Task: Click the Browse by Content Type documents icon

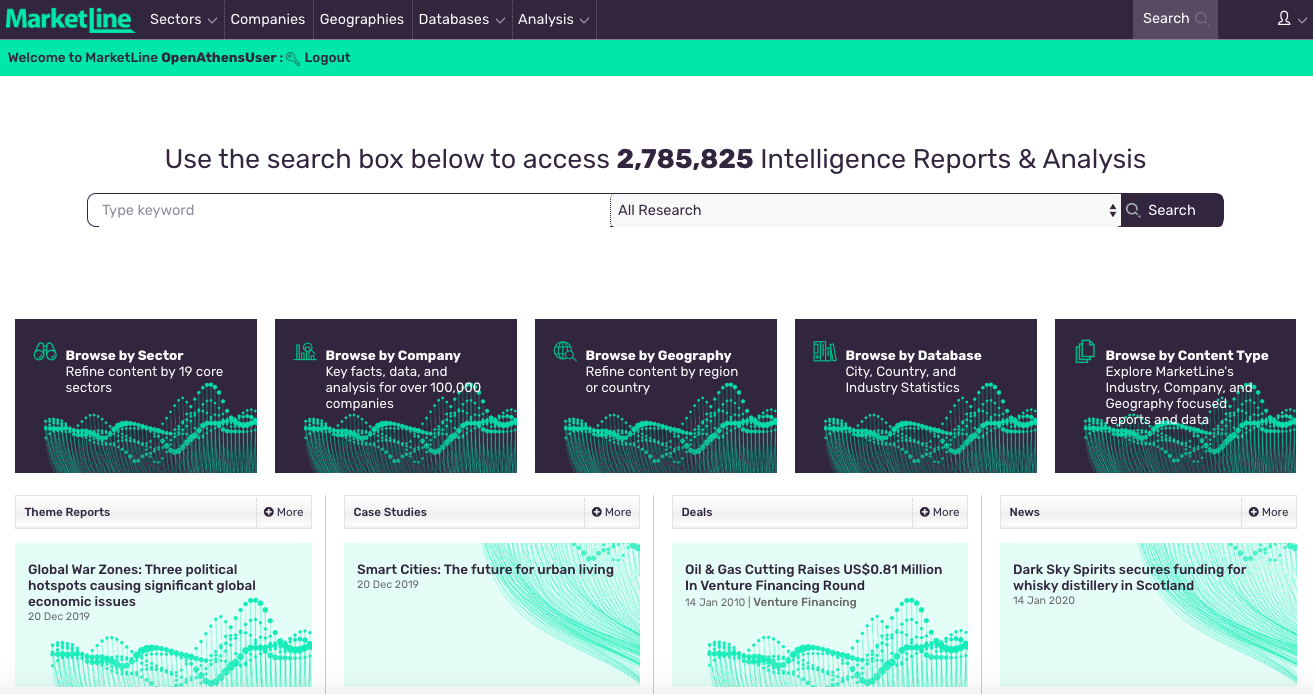Action: click(1085, 352)
